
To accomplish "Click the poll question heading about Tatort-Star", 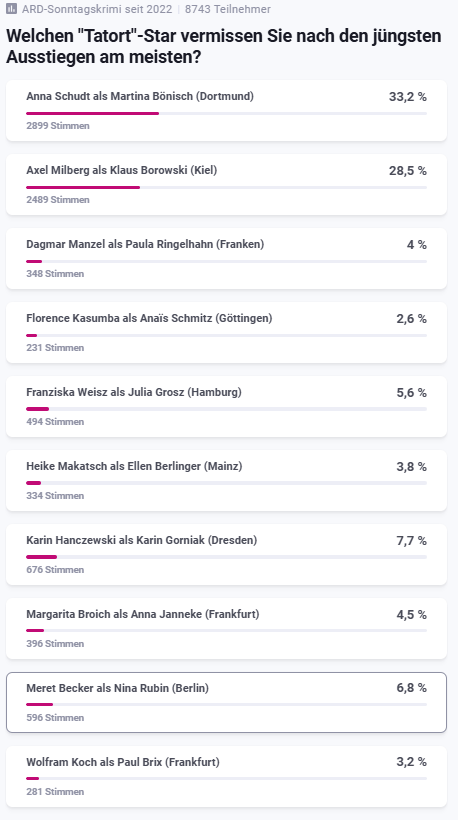I will pos(224,47).
